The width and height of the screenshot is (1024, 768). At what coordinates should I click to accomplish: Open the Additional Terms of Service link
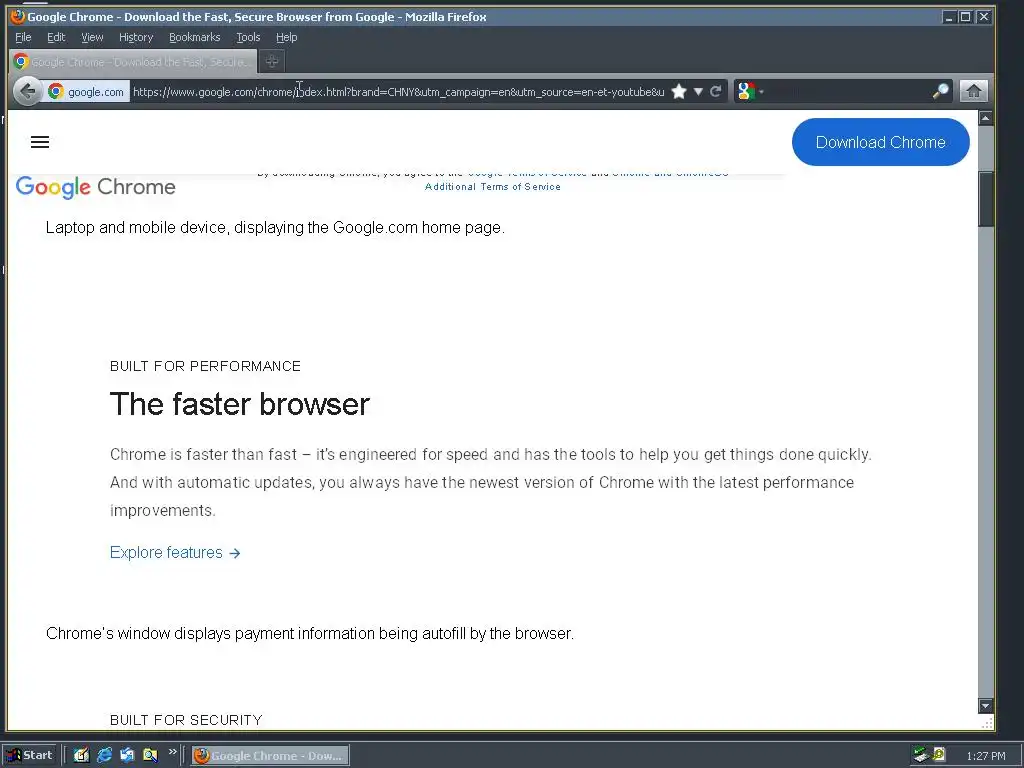(492, 187)
